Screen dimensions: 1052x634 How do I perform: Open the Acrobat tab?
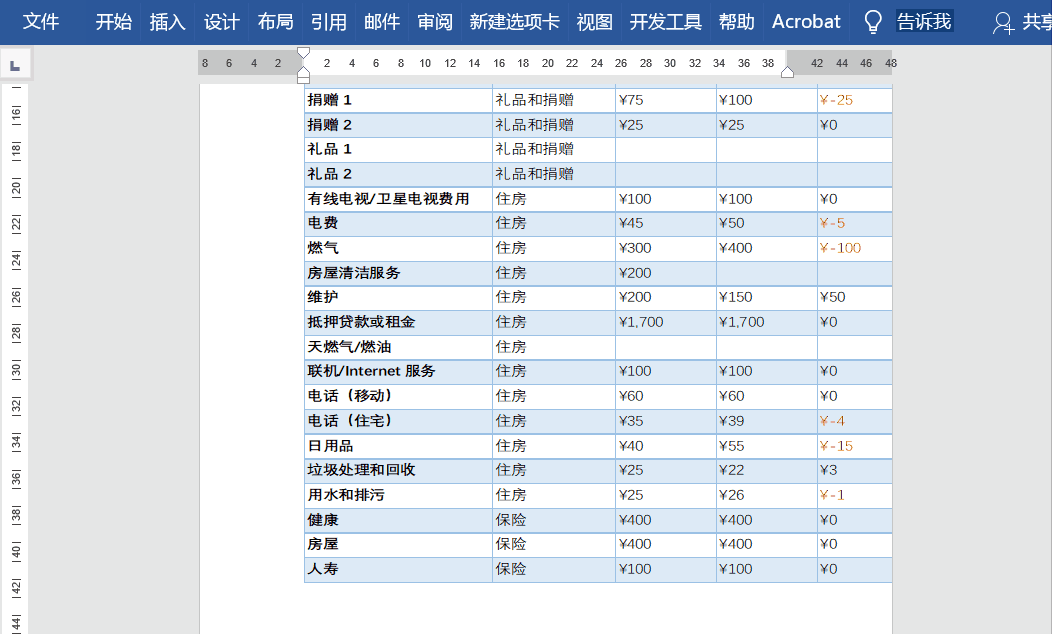pyautogui.click(x=806, y=22)
